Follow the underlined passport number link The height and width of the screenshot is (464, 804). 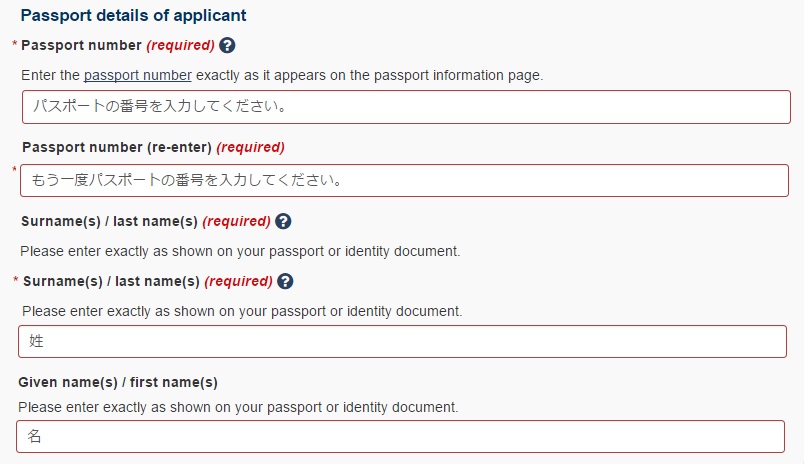pos(137,75)
